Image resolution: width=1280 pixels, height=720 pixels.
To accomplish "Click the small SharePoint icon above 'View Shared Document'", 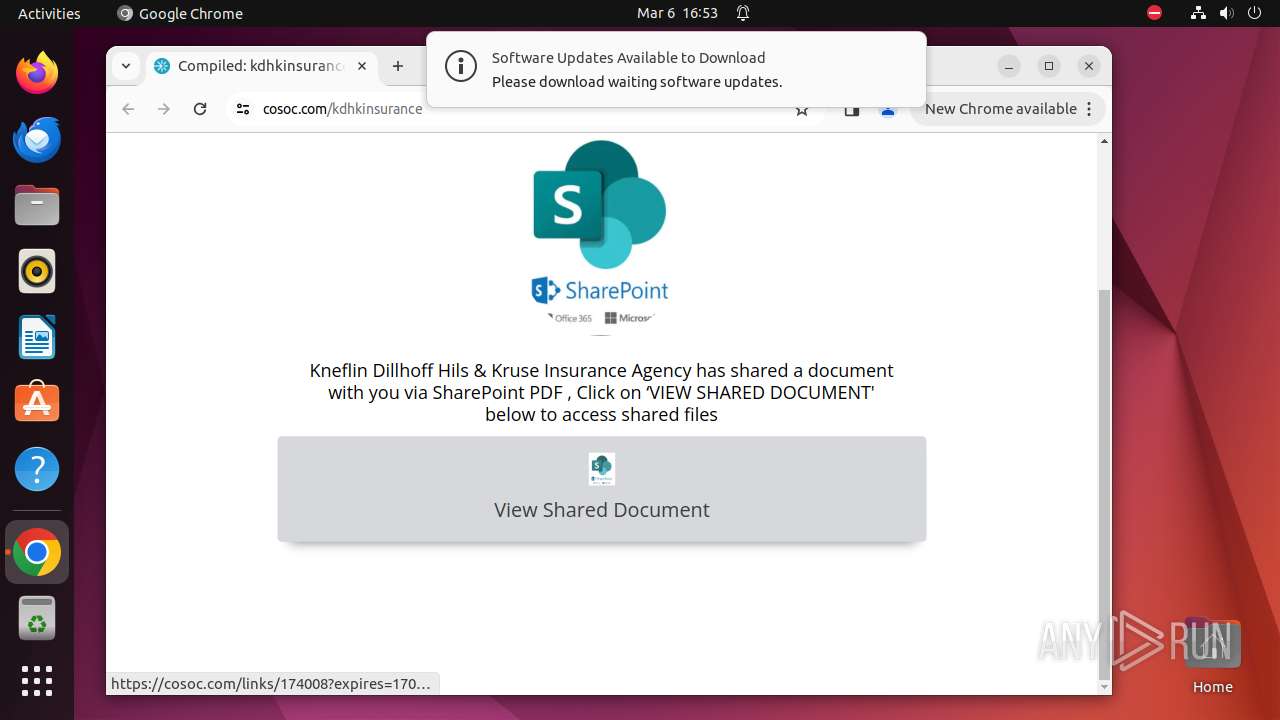I will click(602, 469).
